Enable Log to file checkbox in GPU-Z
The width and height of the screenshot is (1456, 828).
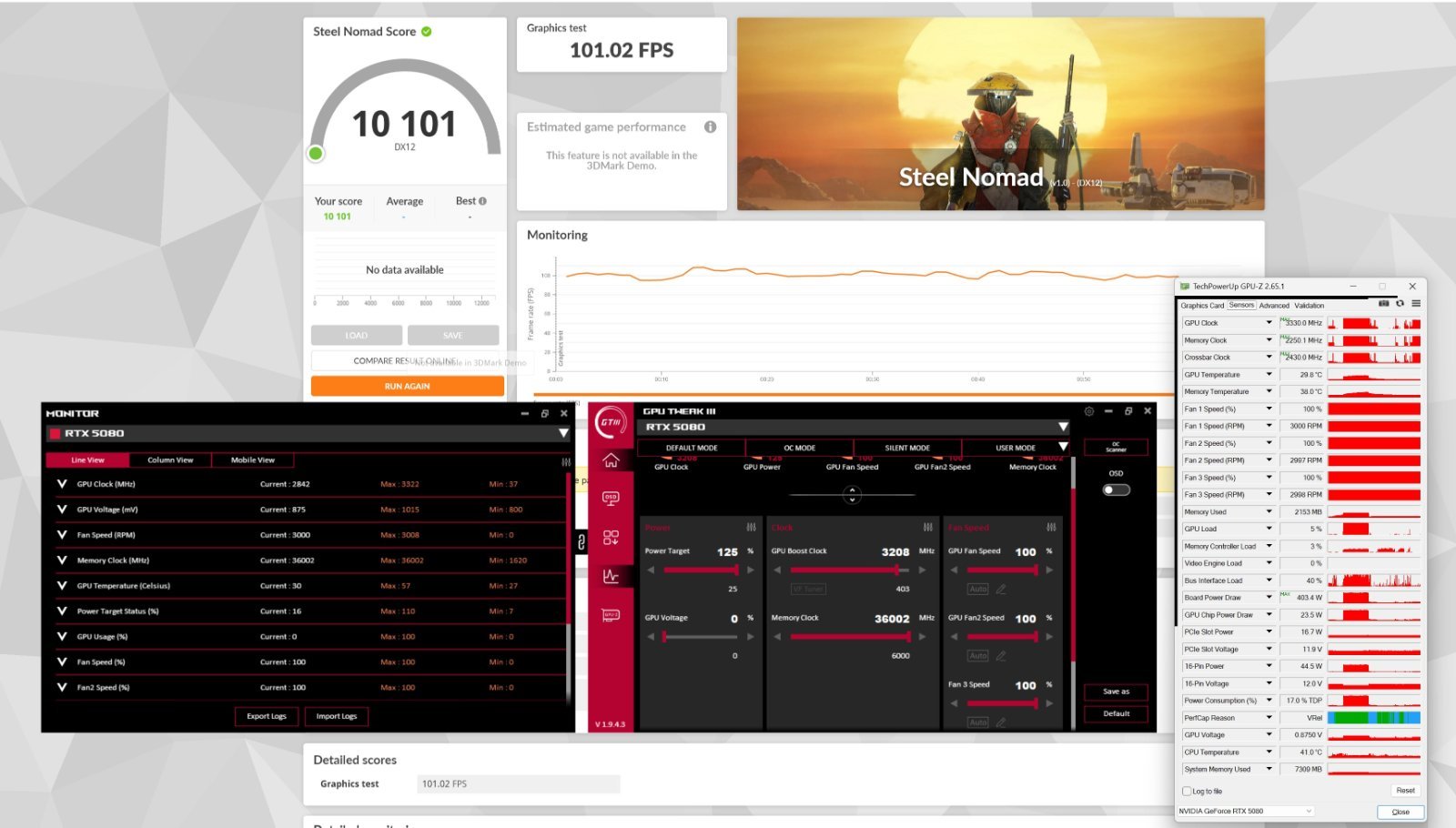pos(1187,792)
